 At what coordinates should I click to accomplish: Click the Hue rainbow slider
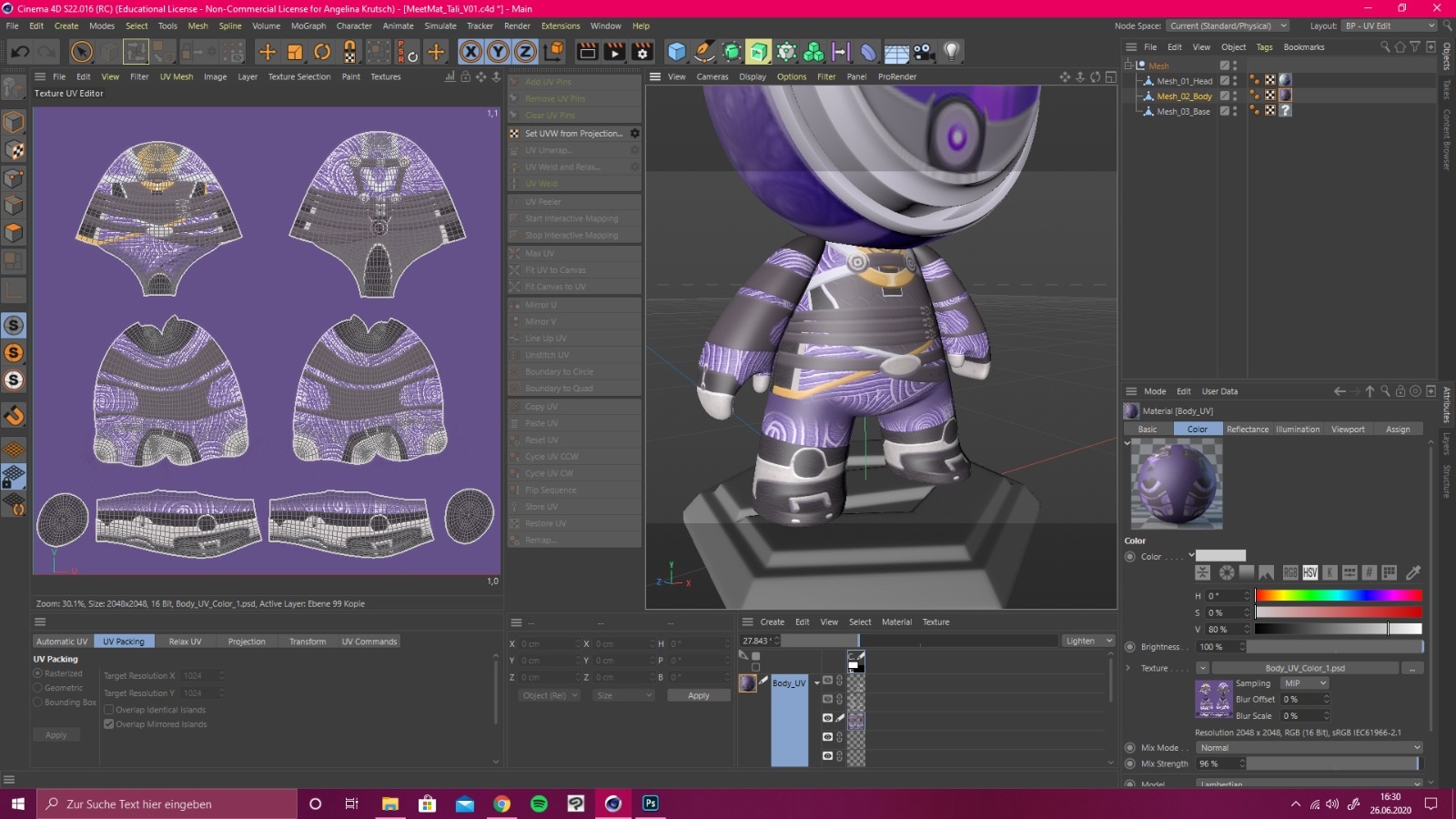pyautogui.click(x=1338, y=596)
